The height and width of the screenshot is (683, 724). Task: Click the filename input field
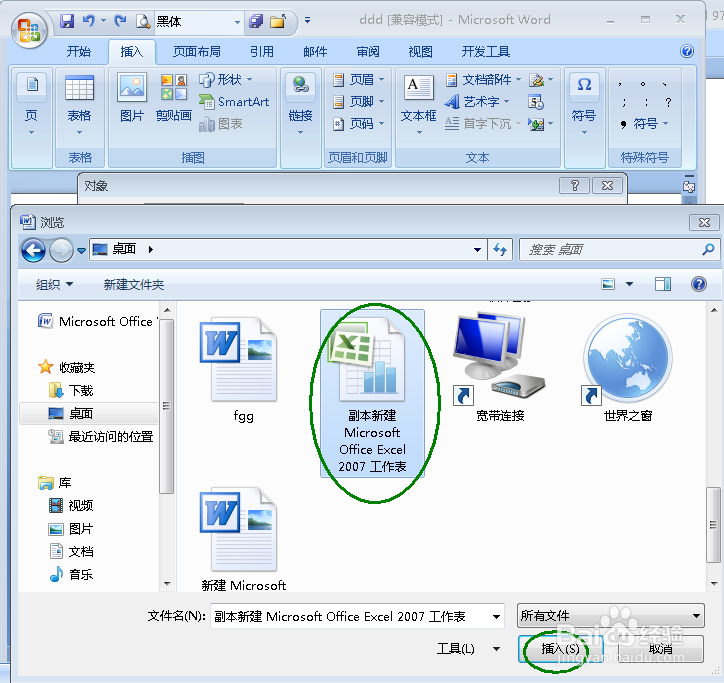(356, 617)
